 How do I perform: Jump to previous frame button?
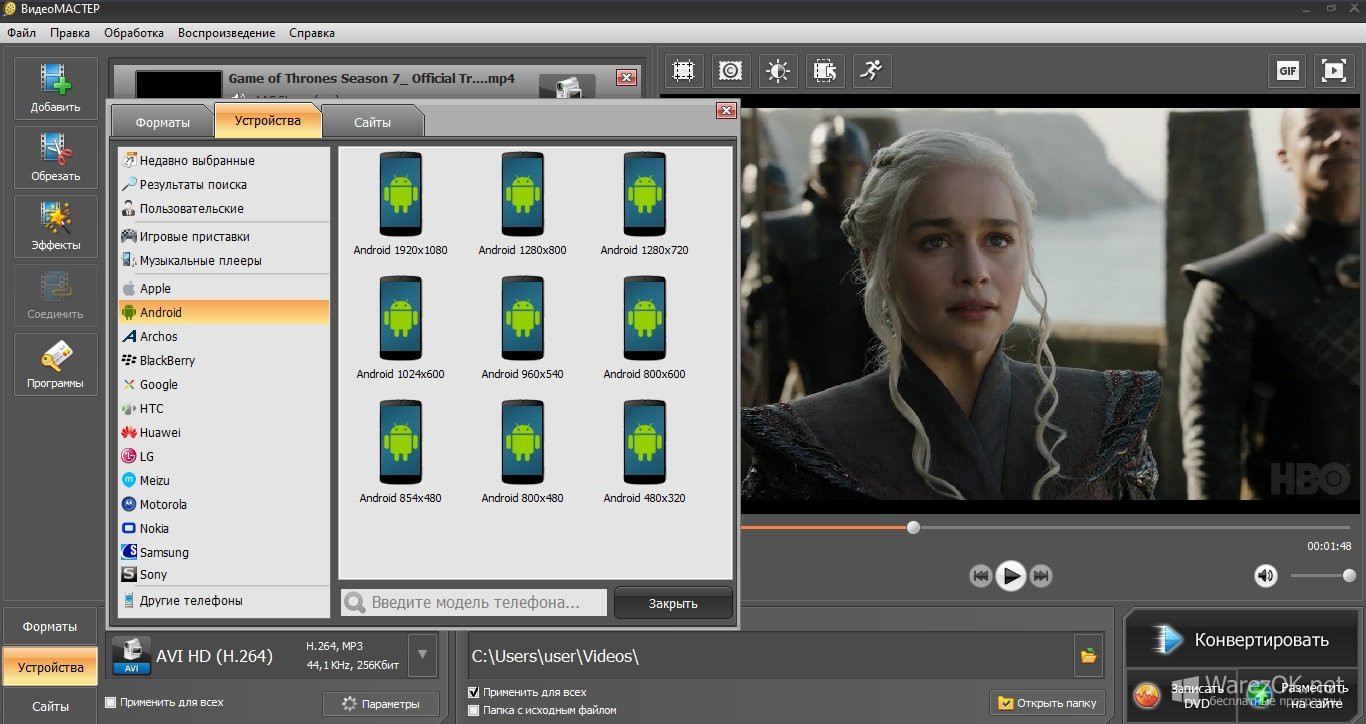click(x=981, y=576)
